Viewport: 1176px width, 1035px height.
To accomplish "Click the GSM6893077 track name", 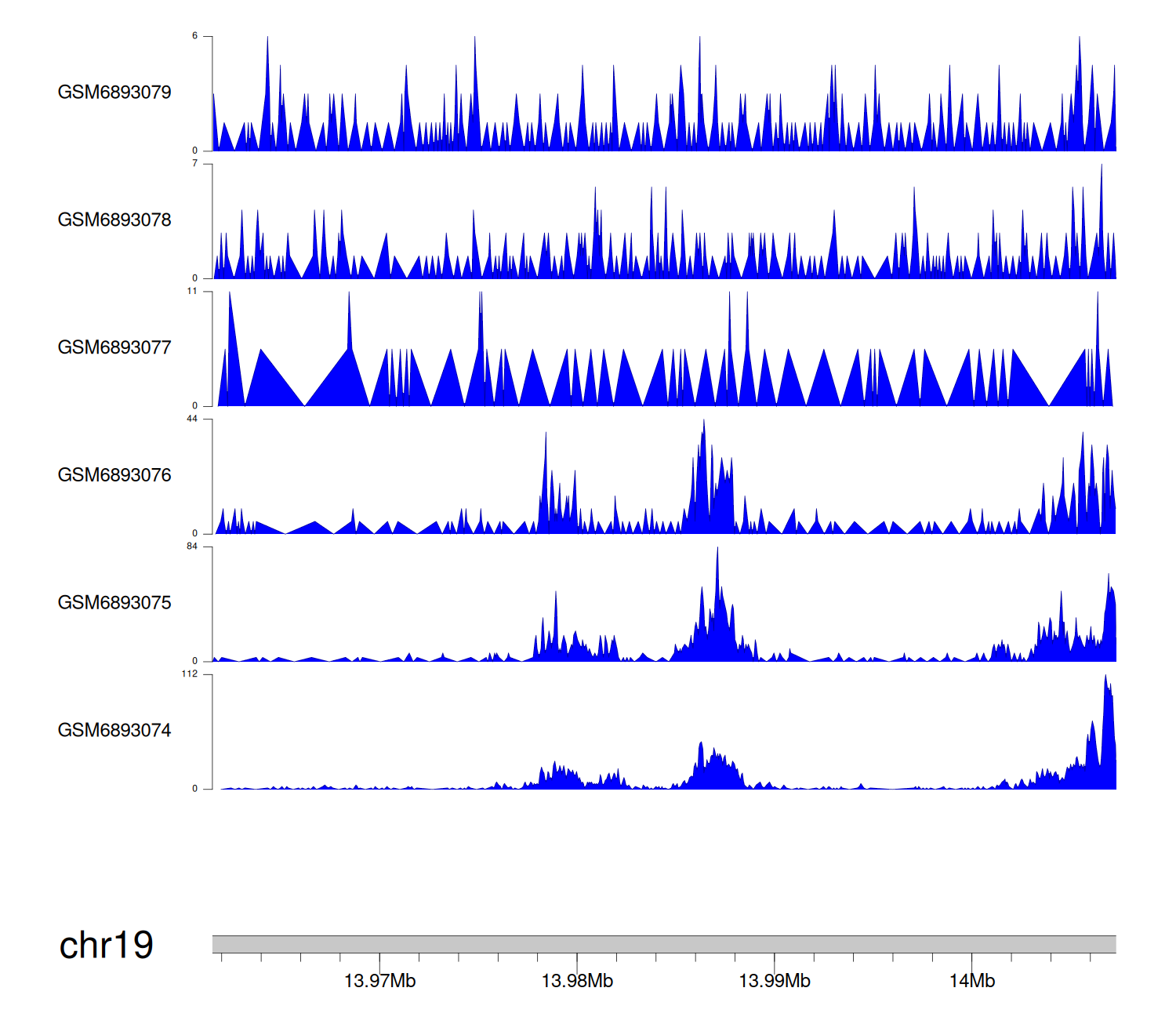I will point(114,347).
